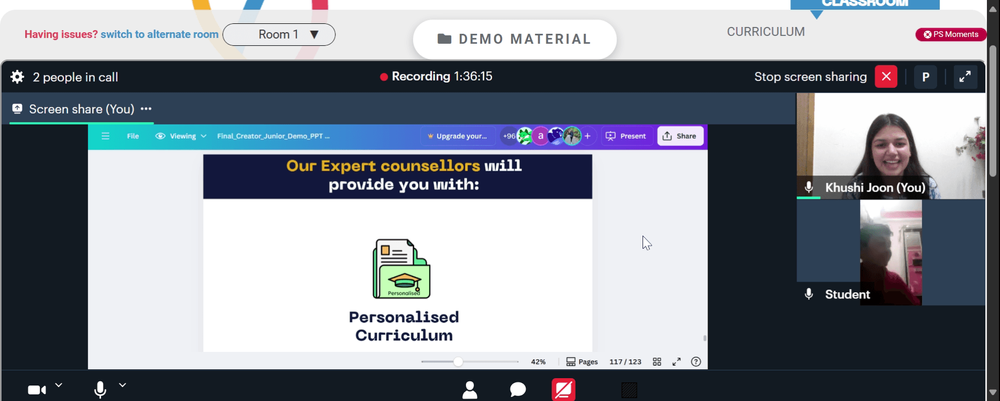Click the Canva Share button
Image resolution: width=1000 pixels, height=401 pixels.
tap(680, 136)
